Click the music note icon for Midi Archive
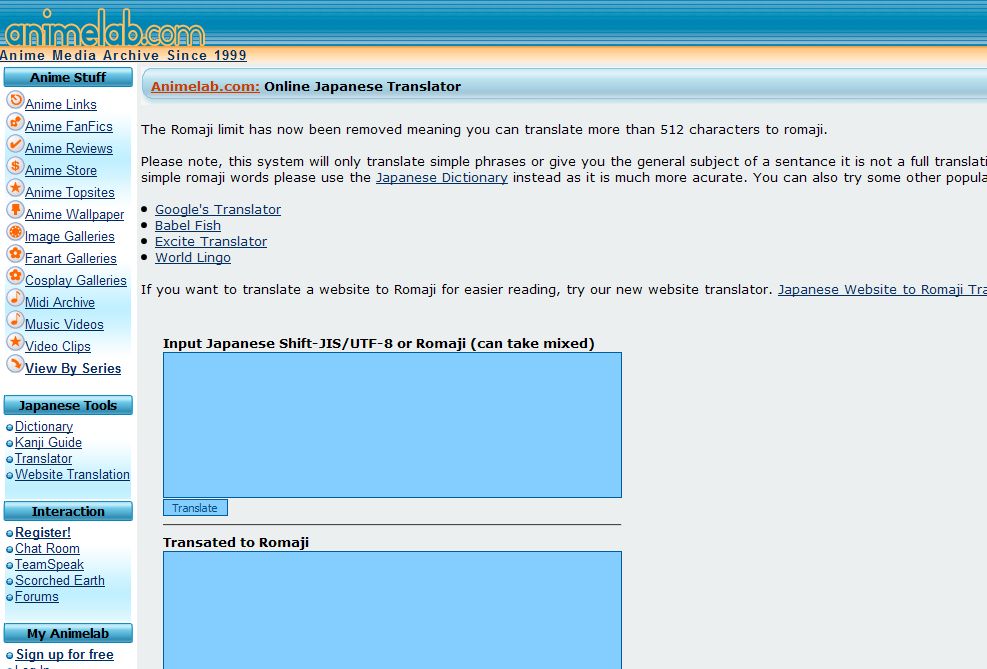987x669 pixels. click(x=15, y=298)
